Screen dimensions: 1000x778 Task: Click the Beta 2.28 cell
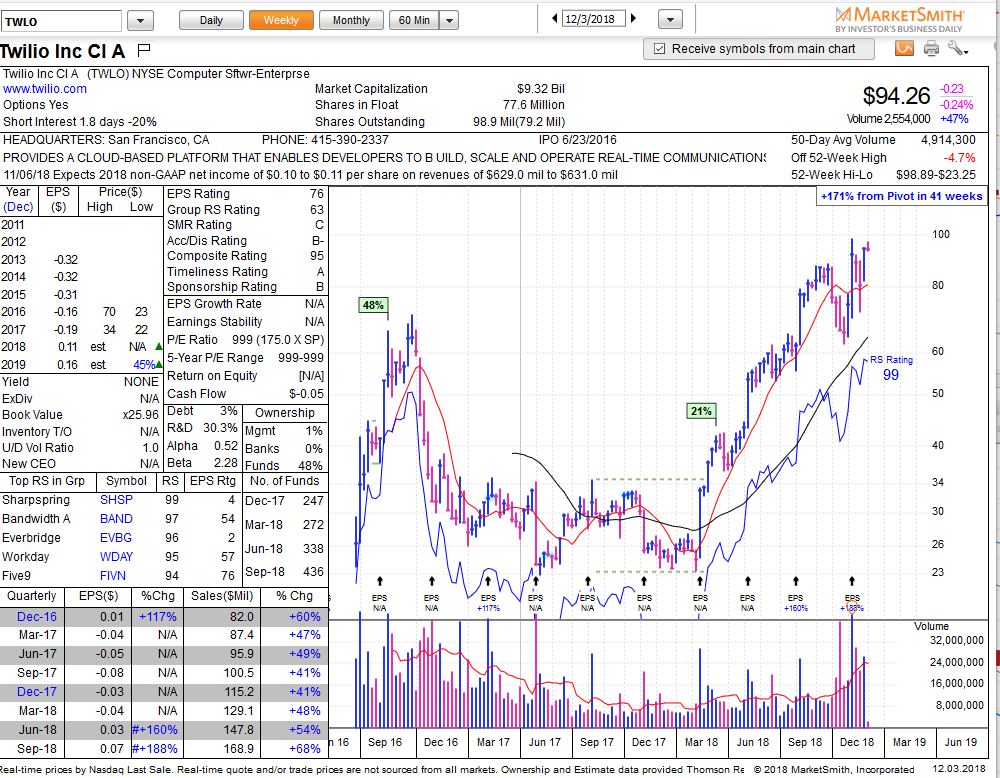click(202, 463)
